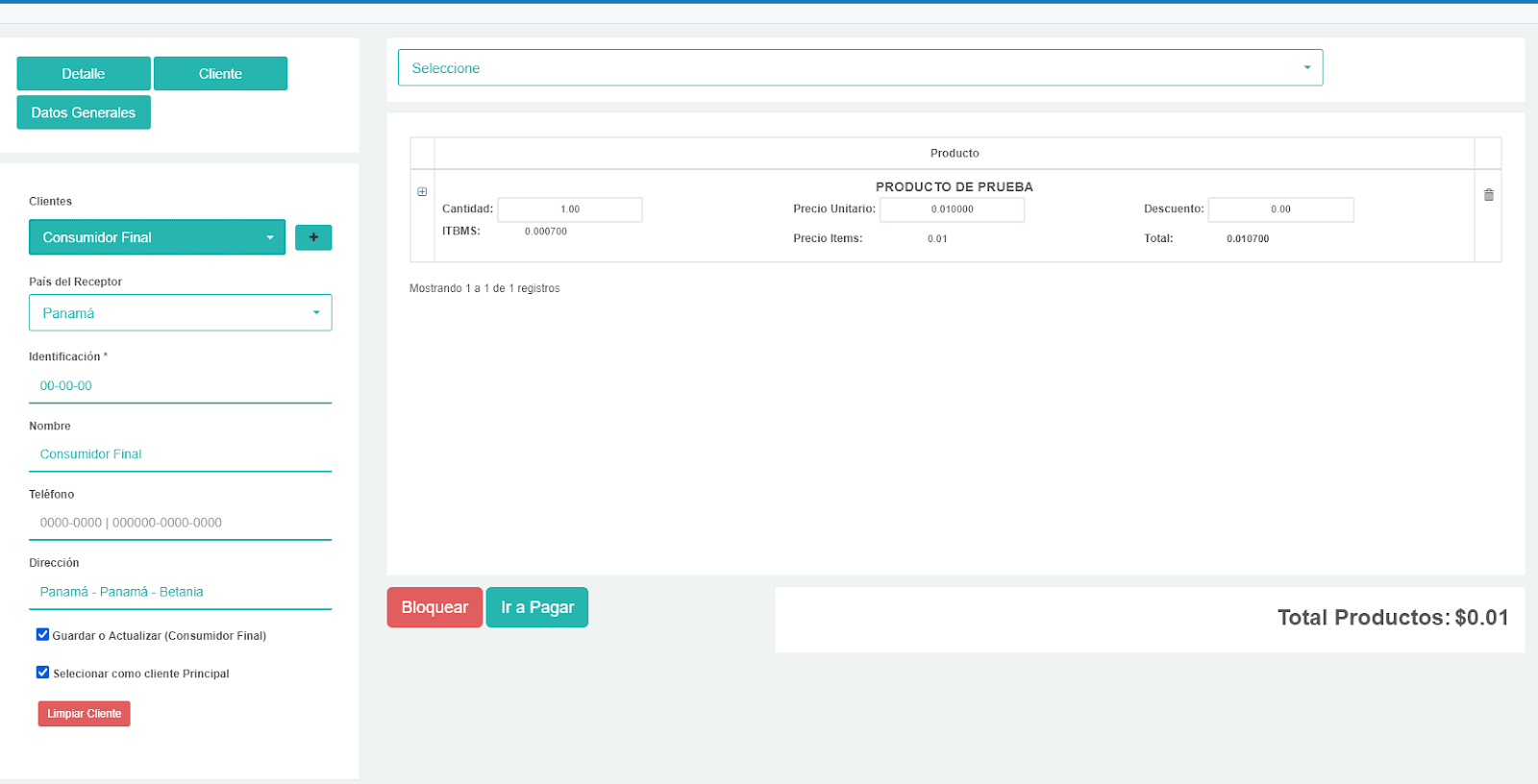Viewport: 1538px width, 784px height.
Task: Click Limpiar Cliente button
Action: click(84, 714)
